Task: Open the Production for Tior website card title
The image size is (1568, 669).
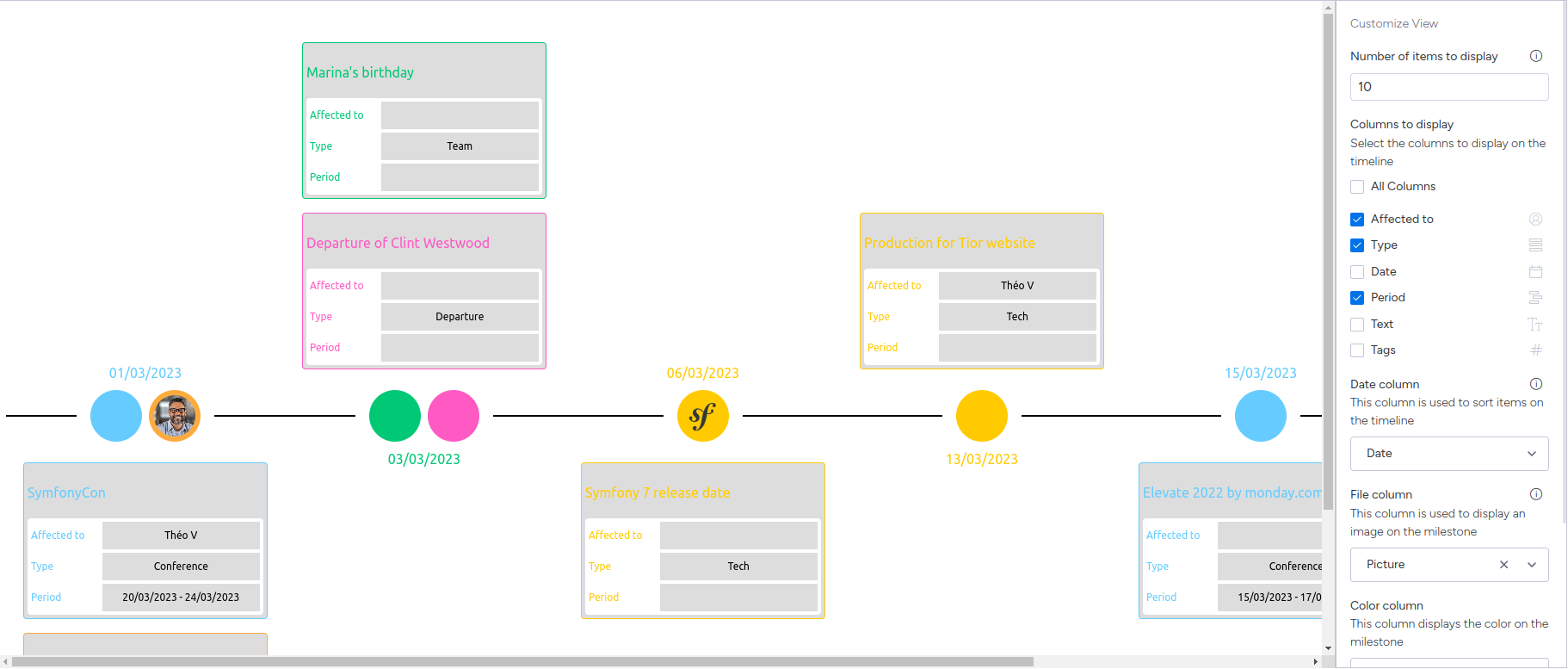Action: coord(949,243)
